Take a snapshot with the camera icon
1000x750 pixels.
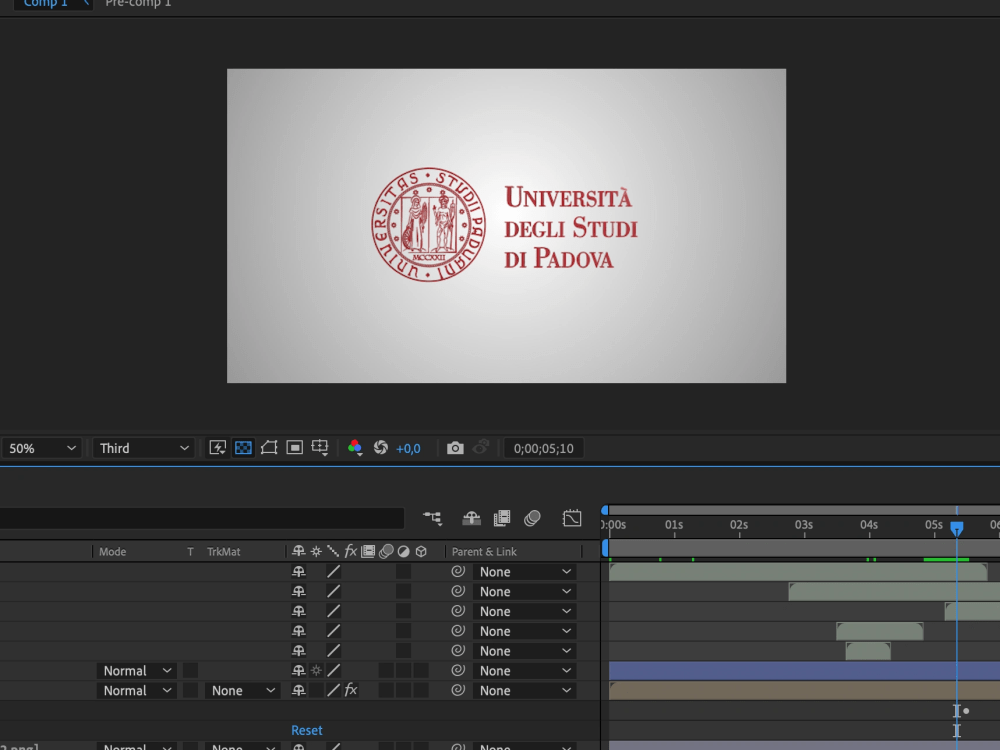(455, 448)
